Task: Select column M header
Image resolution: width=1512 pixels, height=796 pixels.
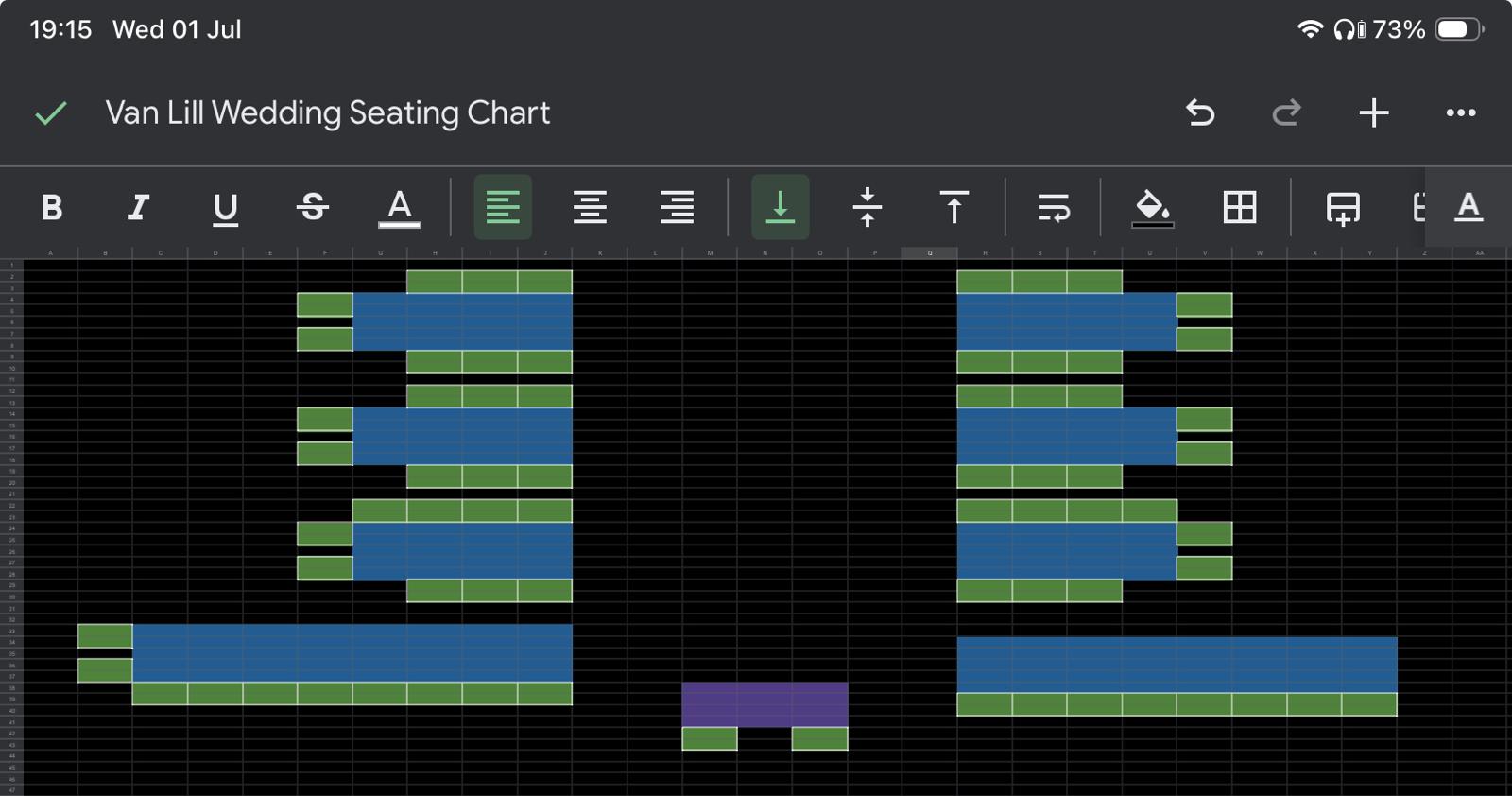Action: tap(710, 253)
